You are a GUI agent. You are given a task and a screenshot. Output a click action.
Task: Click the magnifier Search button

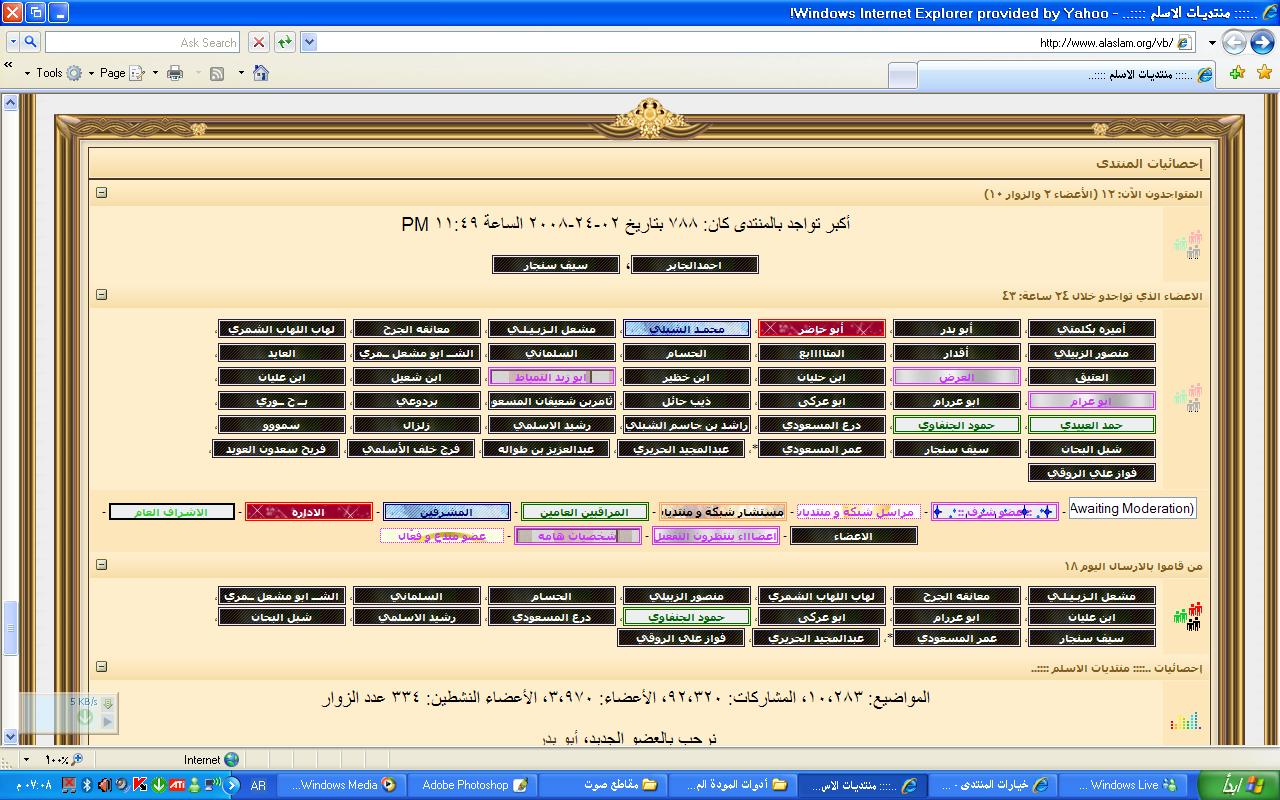coord(29,42)
